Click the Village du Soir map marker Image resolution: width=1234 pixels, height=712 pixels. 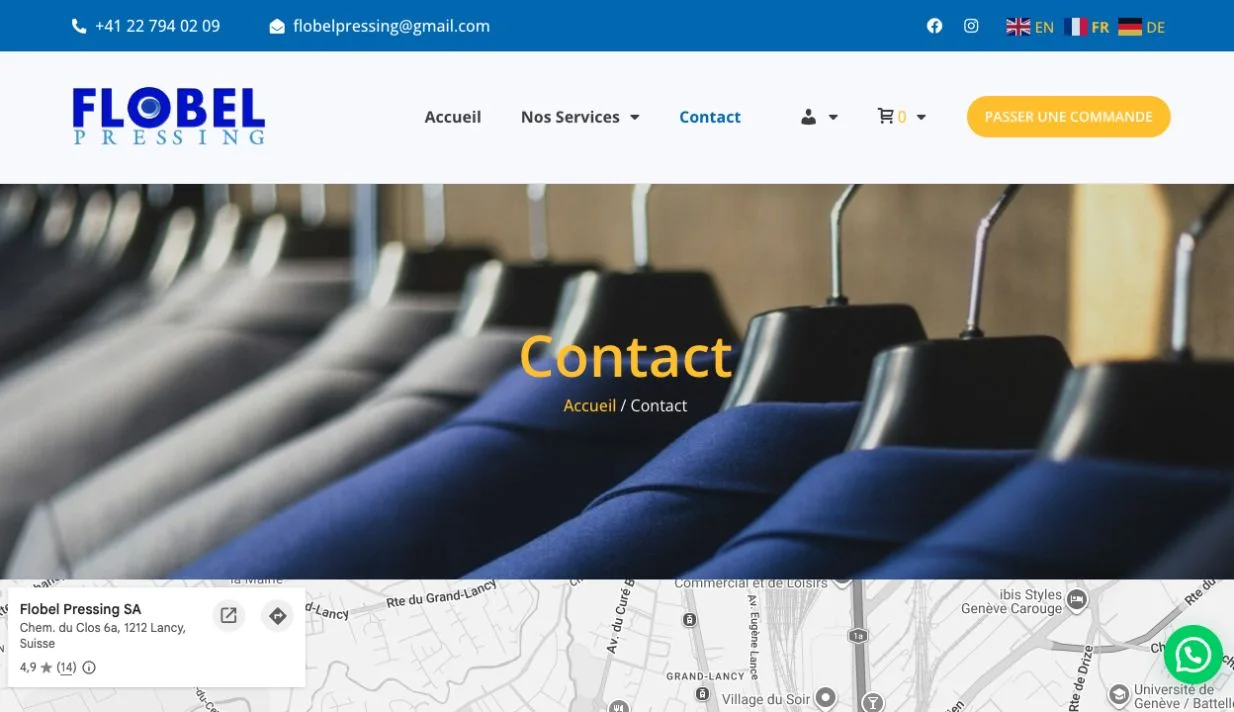point(825,697)
